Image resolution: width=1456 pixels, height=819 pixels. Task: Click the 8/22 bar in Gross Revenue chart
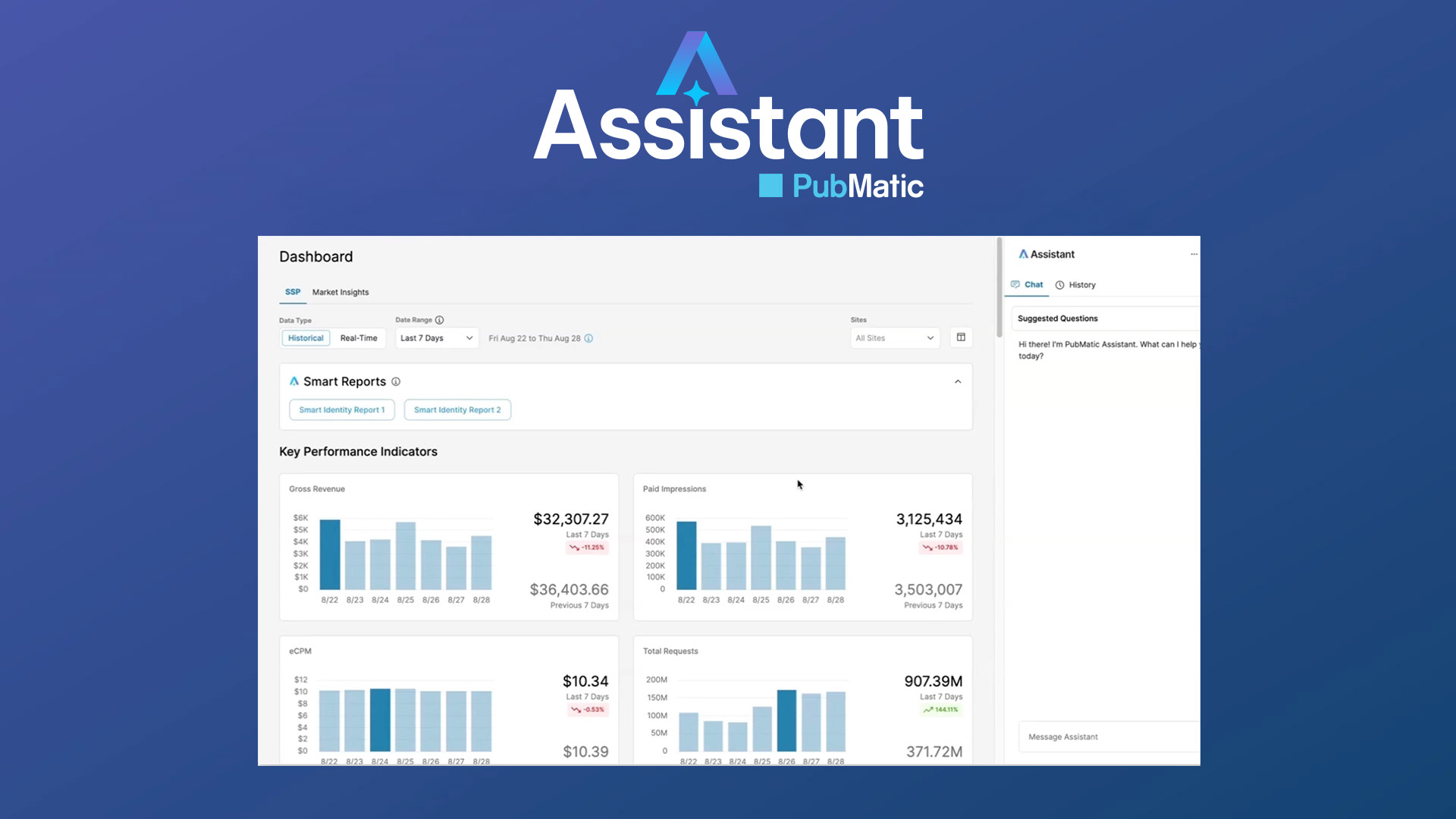[330, 554]
